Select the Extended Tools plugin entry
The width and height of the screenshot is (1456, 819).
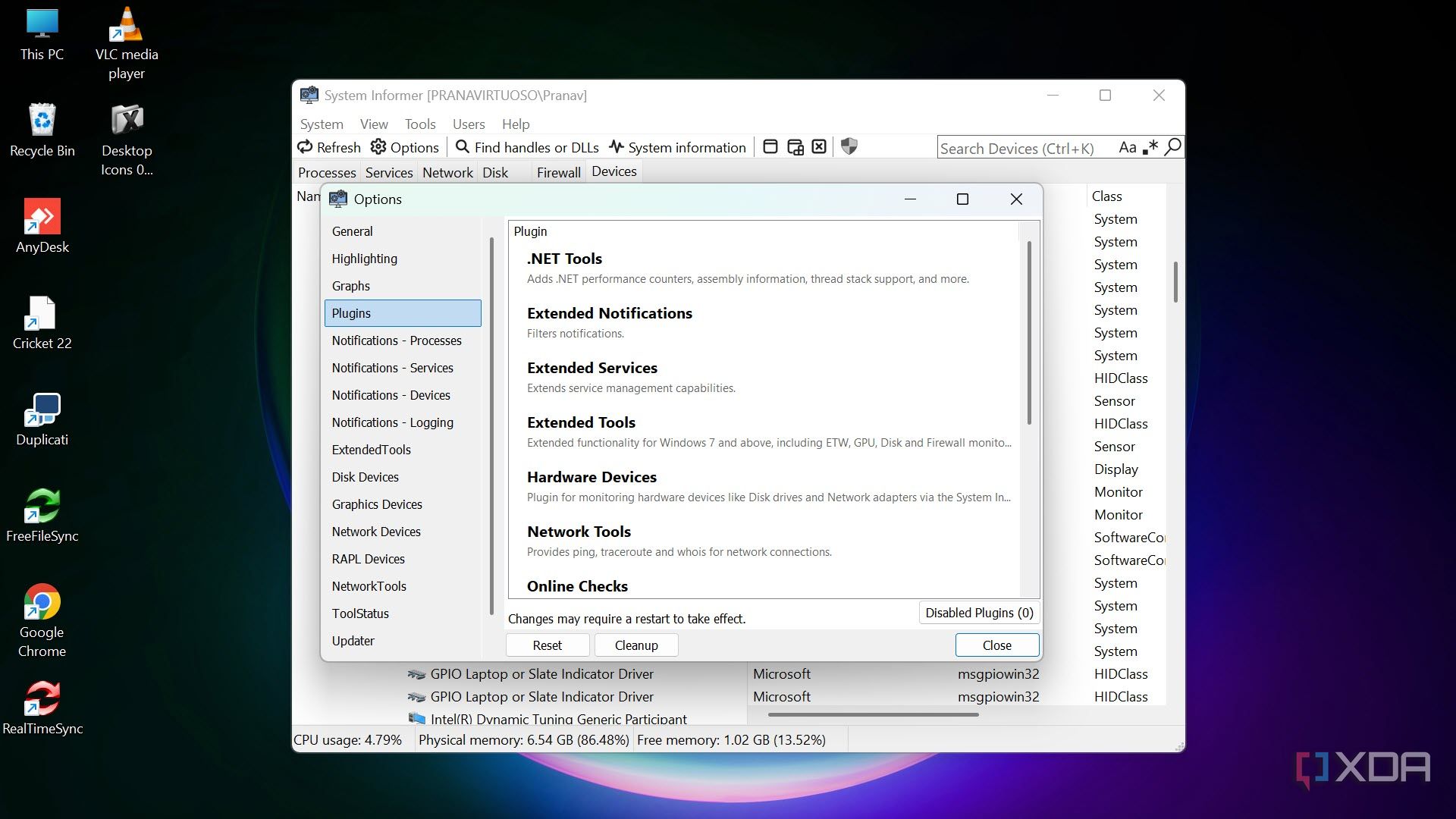[x=764, y=431]
